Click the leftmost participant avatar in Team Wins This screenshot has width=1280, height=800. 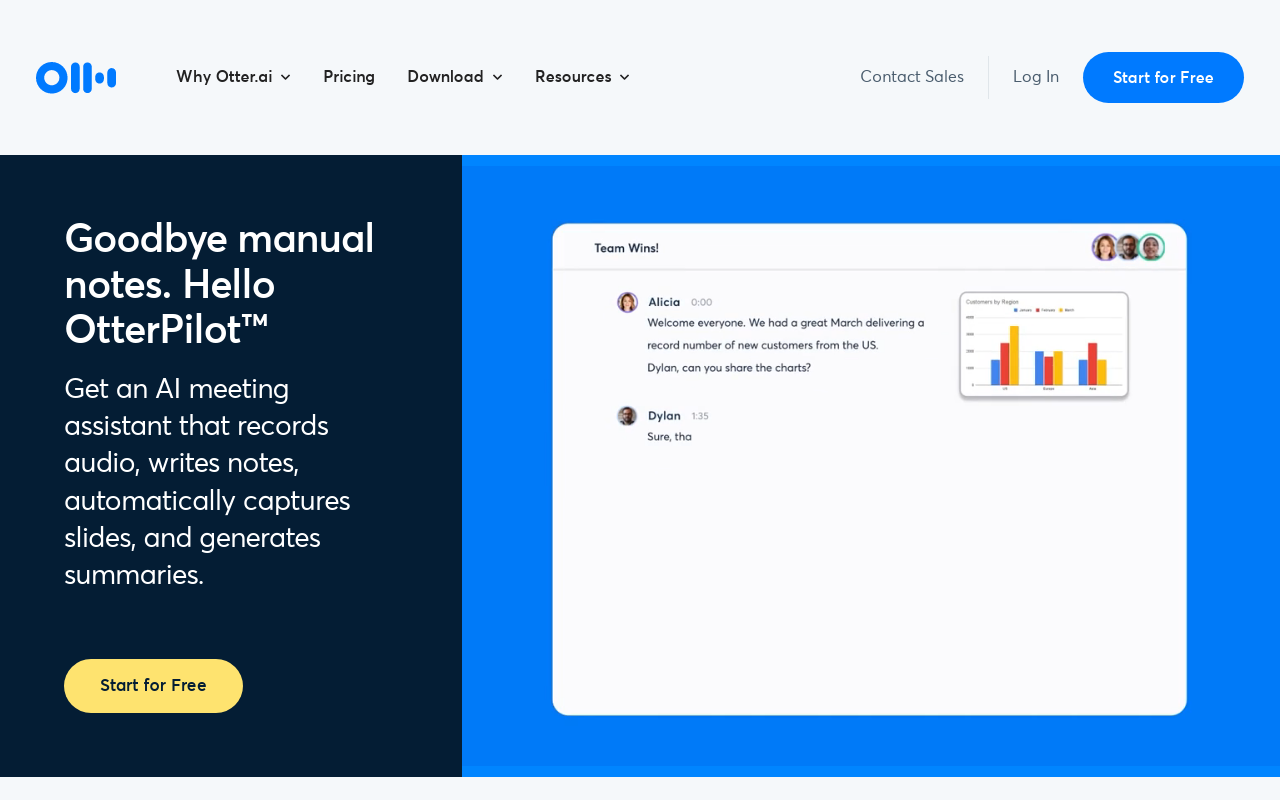point(1104,247)
